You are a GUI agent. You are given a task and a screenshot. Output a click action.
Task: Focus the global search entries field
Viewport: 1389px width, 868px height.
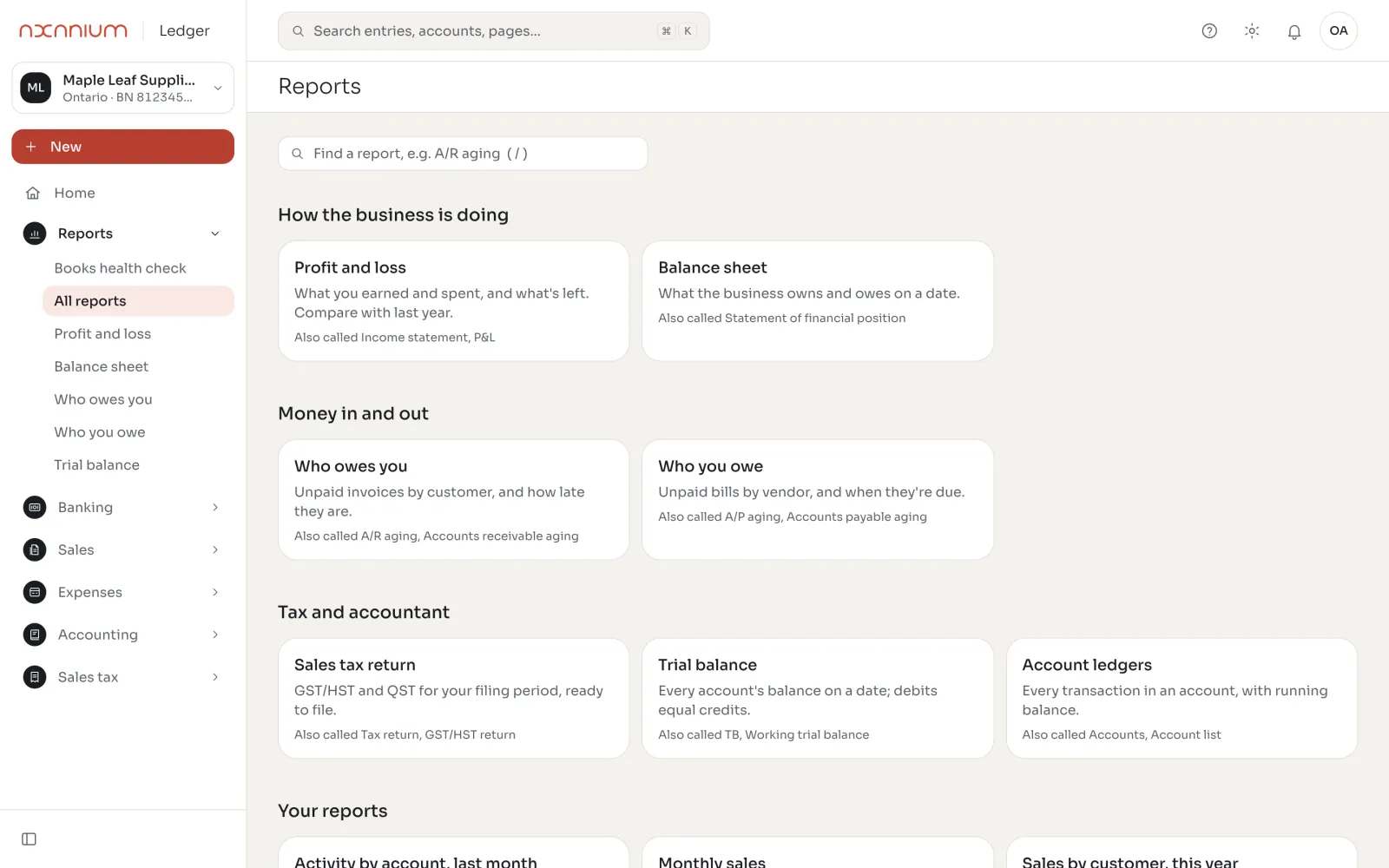pyautogui.click(x=494, y=31)
